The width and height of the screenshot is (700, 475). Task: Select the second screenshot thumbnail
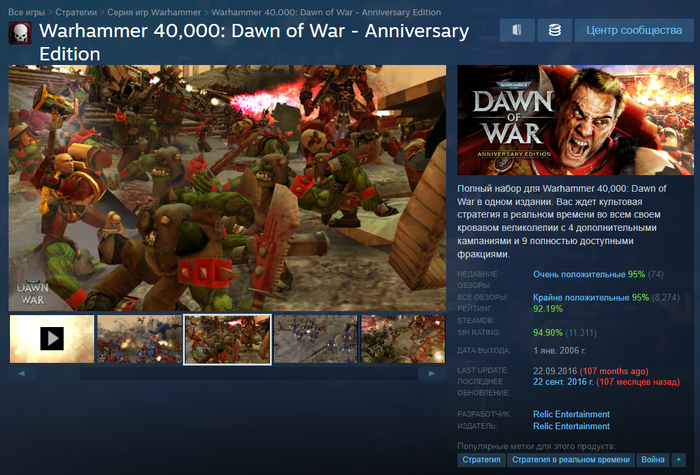(x=139, y=339)
